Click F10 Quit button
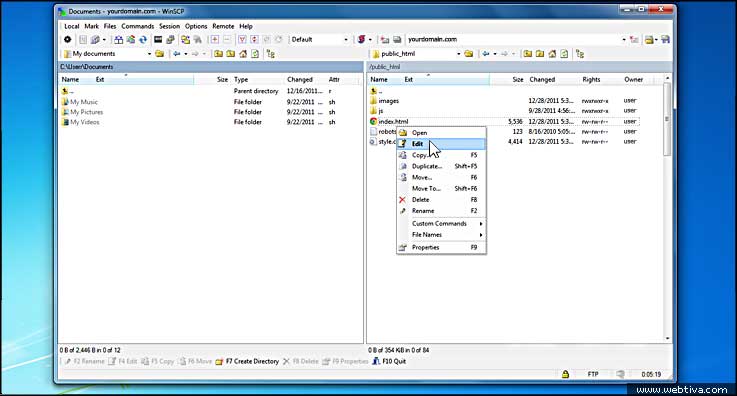Viewport: 737px width, 396px height. pyautogui.click(x=389, y=361)
